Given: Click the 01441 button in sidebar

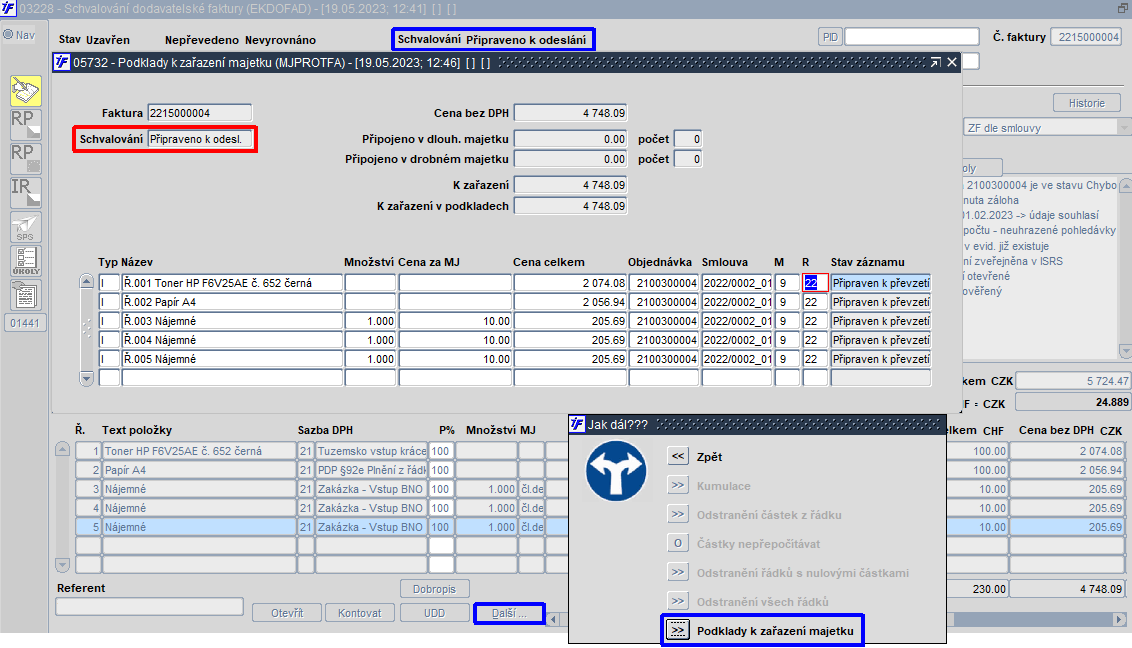Looking at the screenshot, I should (26, 323).
